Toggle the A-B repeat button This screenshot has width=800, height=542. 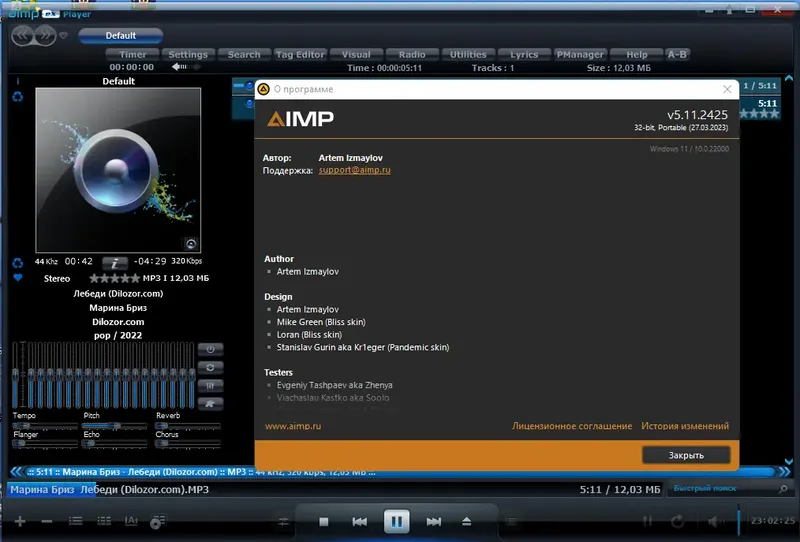click(x=678, y=55)
